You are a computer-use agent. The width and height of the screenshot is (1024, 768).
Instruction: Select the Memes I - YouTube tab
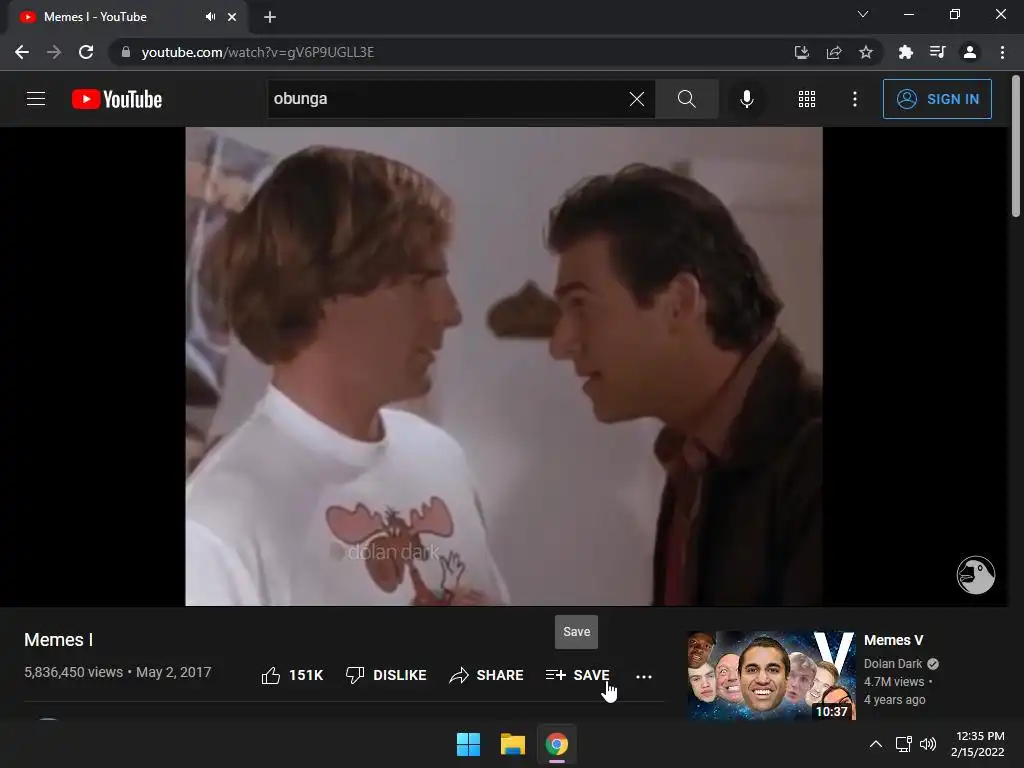[x=127, y=17]
